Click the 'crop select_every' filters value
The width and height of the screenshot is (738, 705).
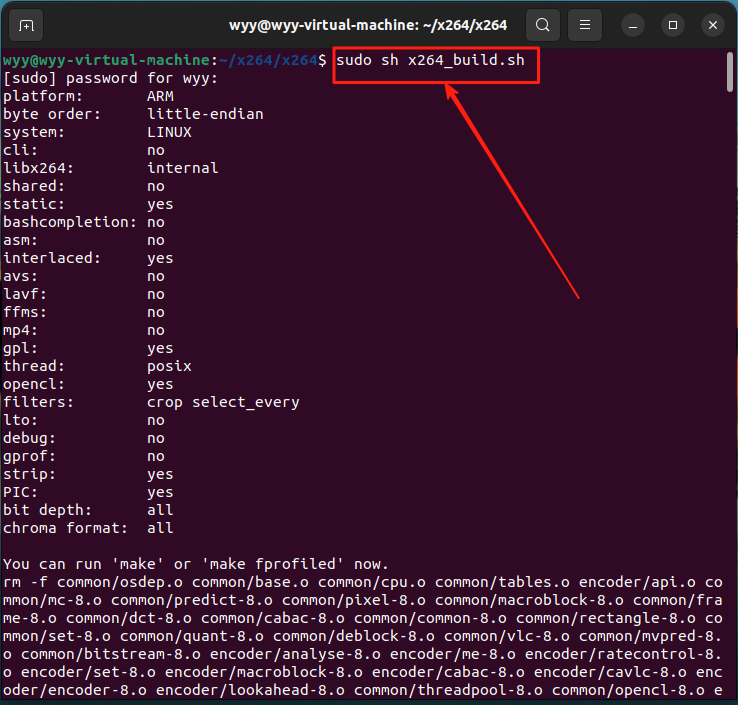coord(223,402)
